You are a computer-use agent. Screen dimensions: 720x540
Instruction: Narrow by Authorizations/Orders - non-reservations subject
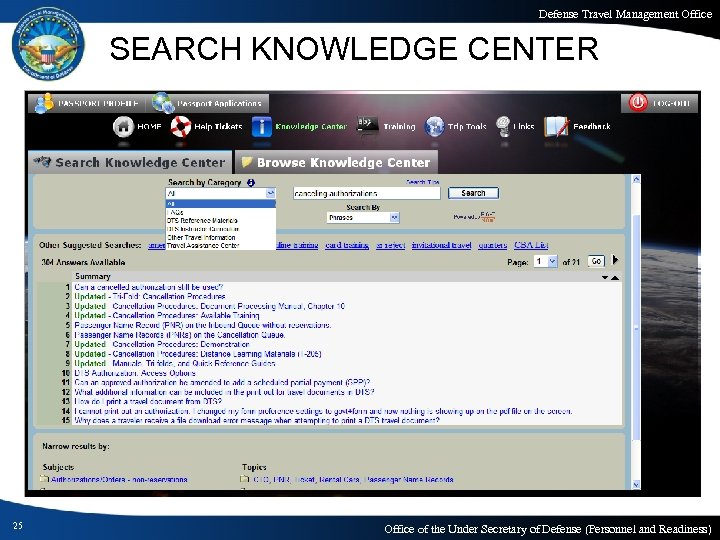pyautogui.click(x=119, y=479)
